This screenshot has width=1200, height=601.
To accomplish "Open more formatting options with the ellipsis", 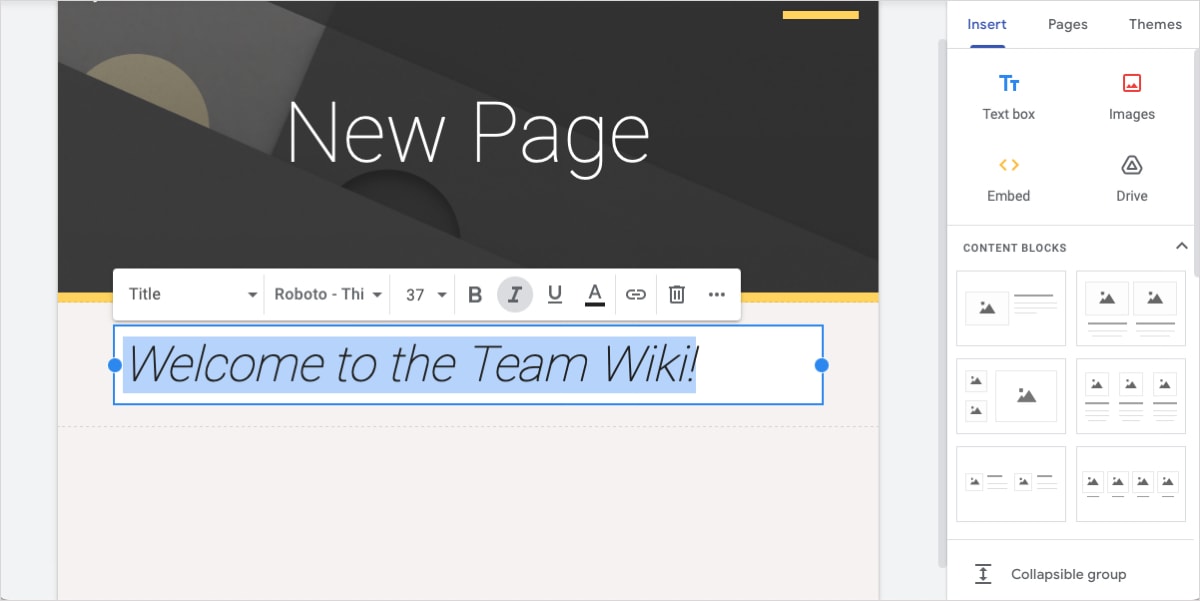I will 716,294.
